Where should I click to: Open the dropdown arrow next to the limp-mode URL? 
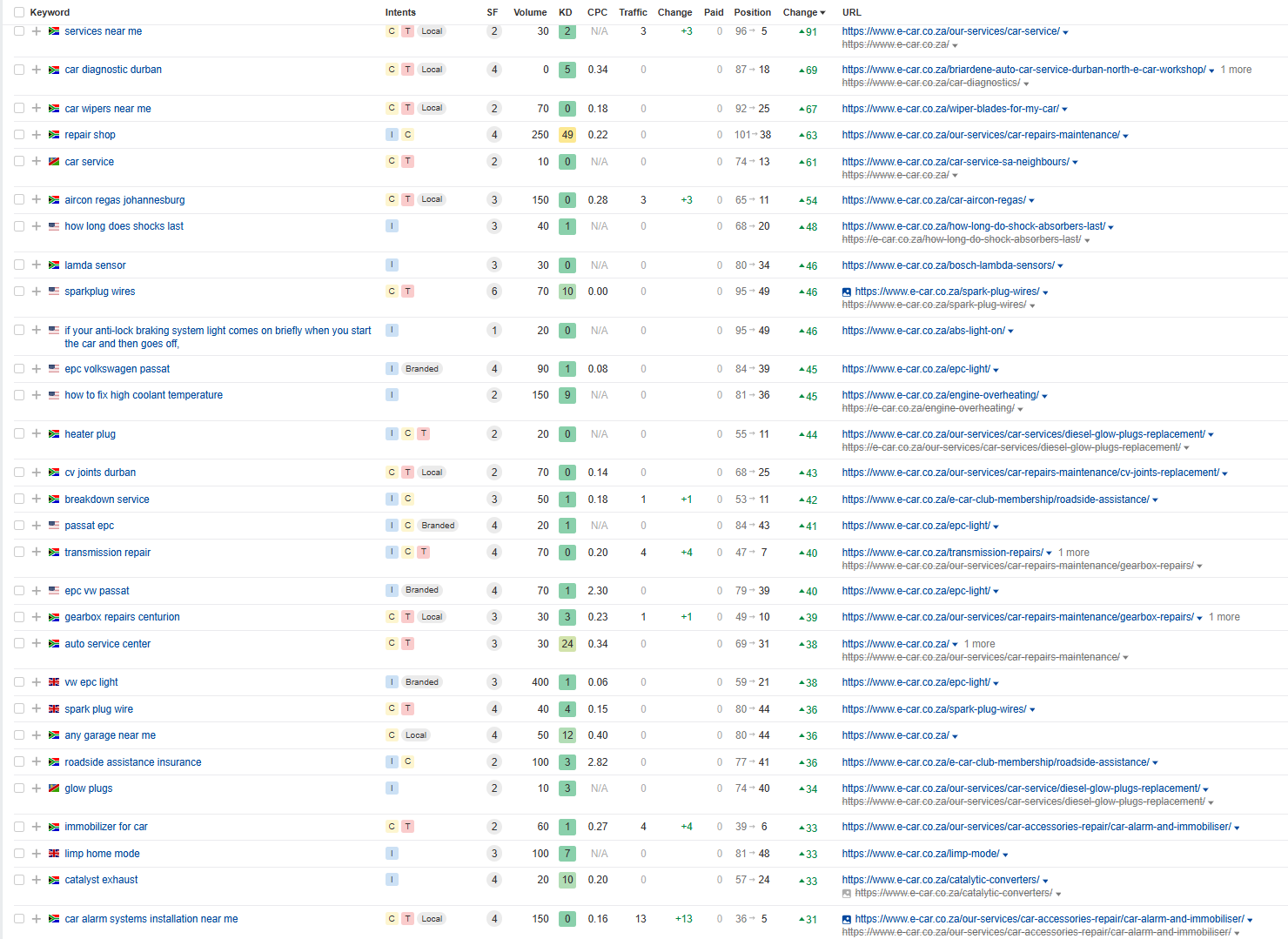point(1005,855)
